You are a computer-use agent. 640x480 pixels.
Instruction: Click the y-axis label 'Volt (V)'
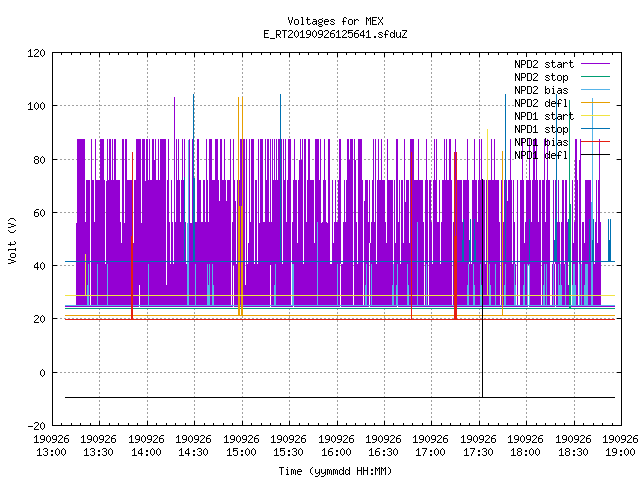click(x=12, y=240)
